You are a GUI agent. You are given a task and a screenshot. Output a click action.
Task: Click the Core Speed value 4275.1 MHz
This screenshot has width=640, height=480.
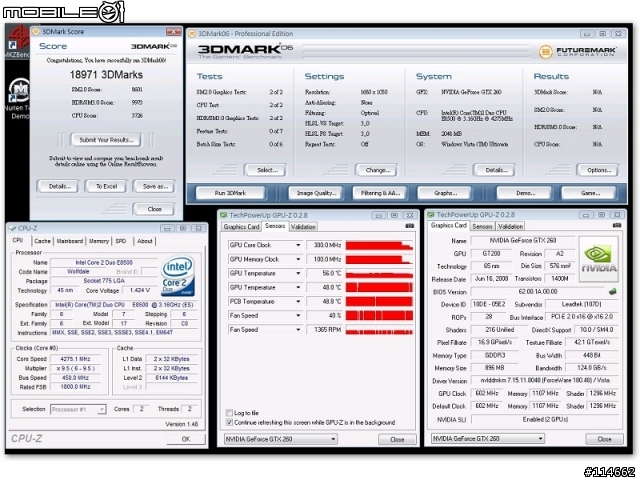(x=75, y=359)
